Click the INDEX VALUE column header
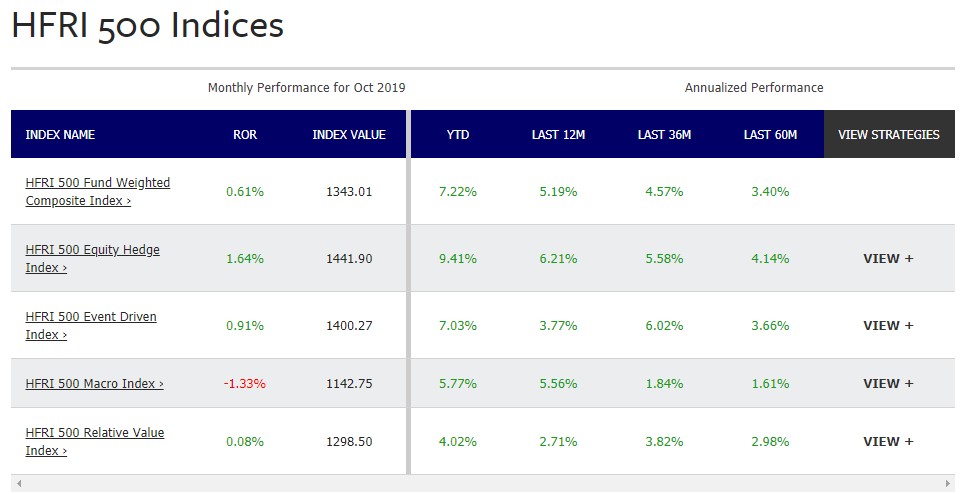The width and height of the screenshot is (971, 494). coord(349,134)
